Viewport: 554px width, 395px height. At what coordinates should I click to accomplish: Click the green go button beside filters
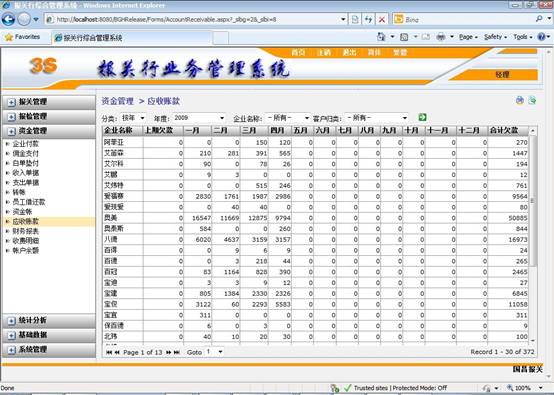pos(422,117)
